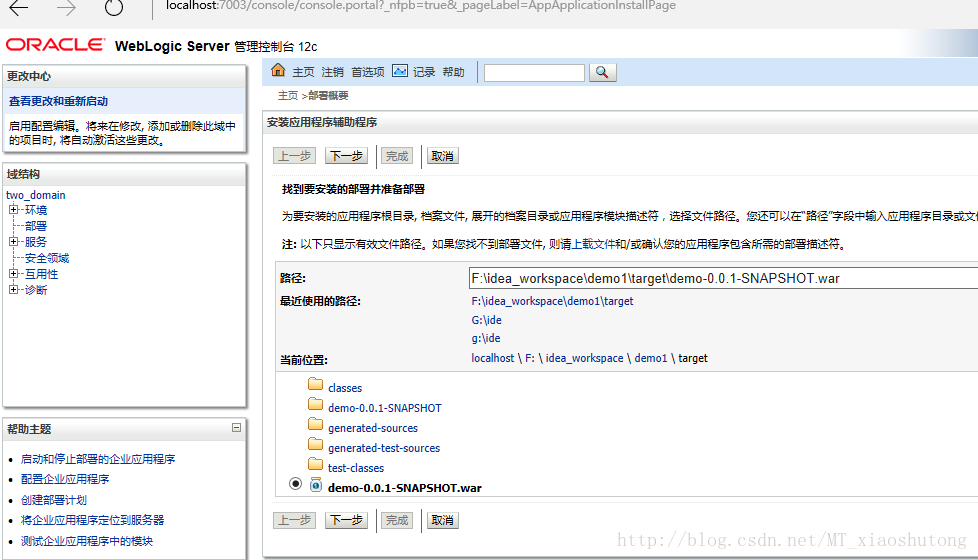Click the demo-0.0.1-SNAPSHOT folder icon
The height and width of the screenshot is (560, 978).
click(316, 405)
